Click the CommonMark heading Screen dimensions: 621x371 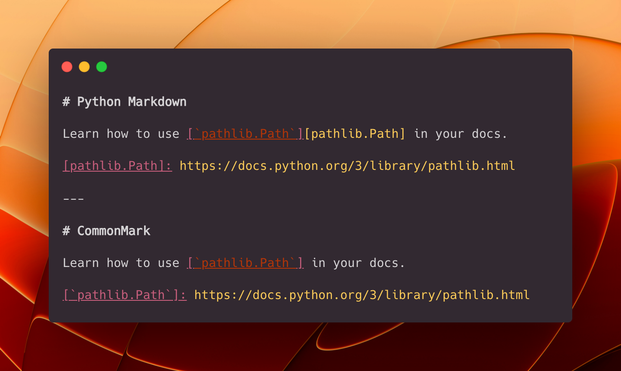(x=113, y=231)
